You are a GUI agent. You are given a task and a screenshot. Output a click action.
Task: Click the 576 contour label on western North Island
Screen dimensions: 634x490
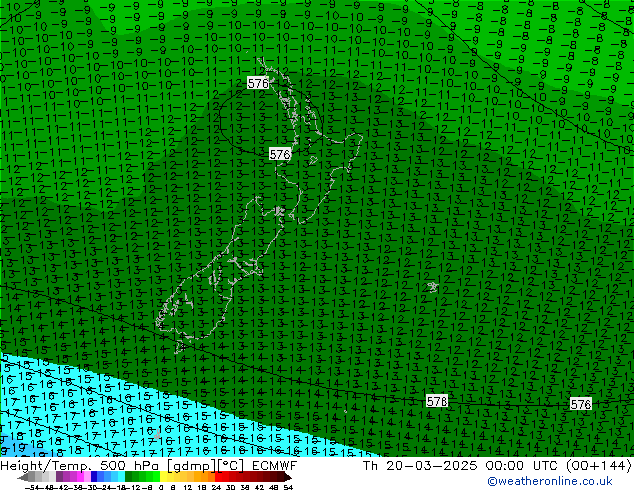(x=280, y=154)
